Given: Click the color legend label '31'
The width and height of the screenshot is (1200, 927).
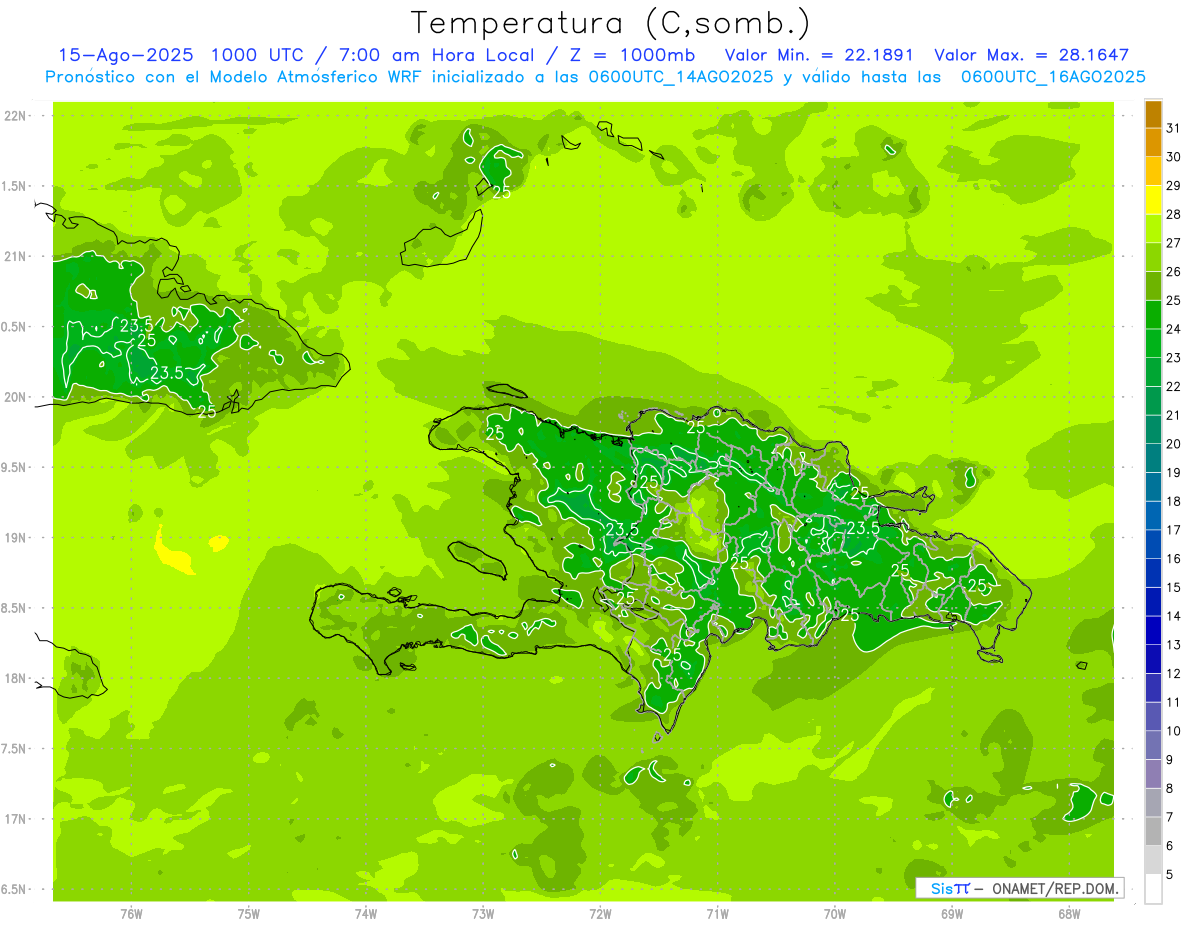Looking at the screenshot, I should click(1174, 128).
